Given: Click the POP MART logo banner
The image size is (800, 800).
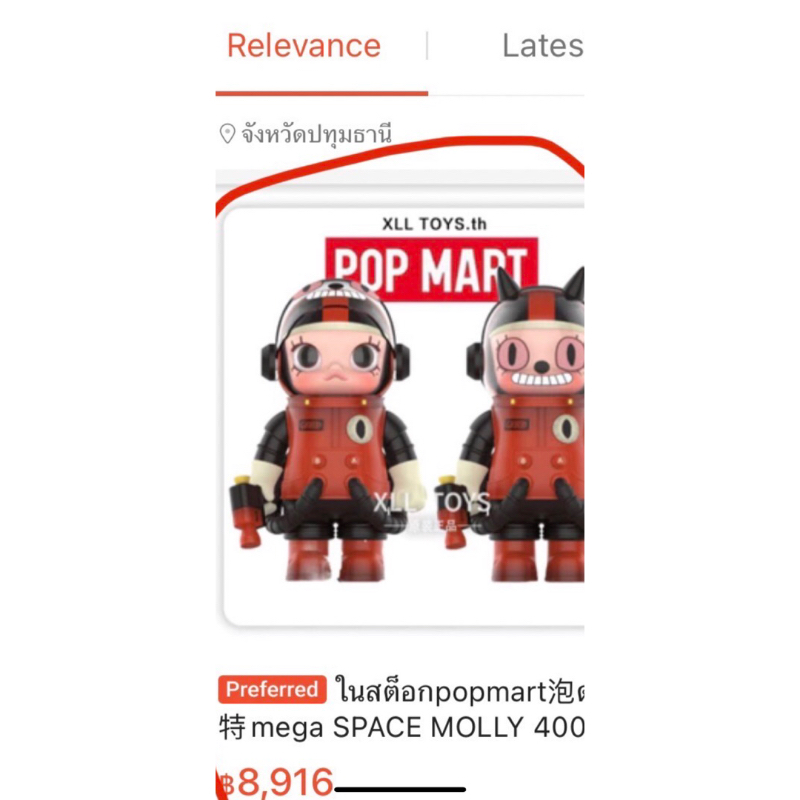Looking at the screenshot, I should (432, 269).
